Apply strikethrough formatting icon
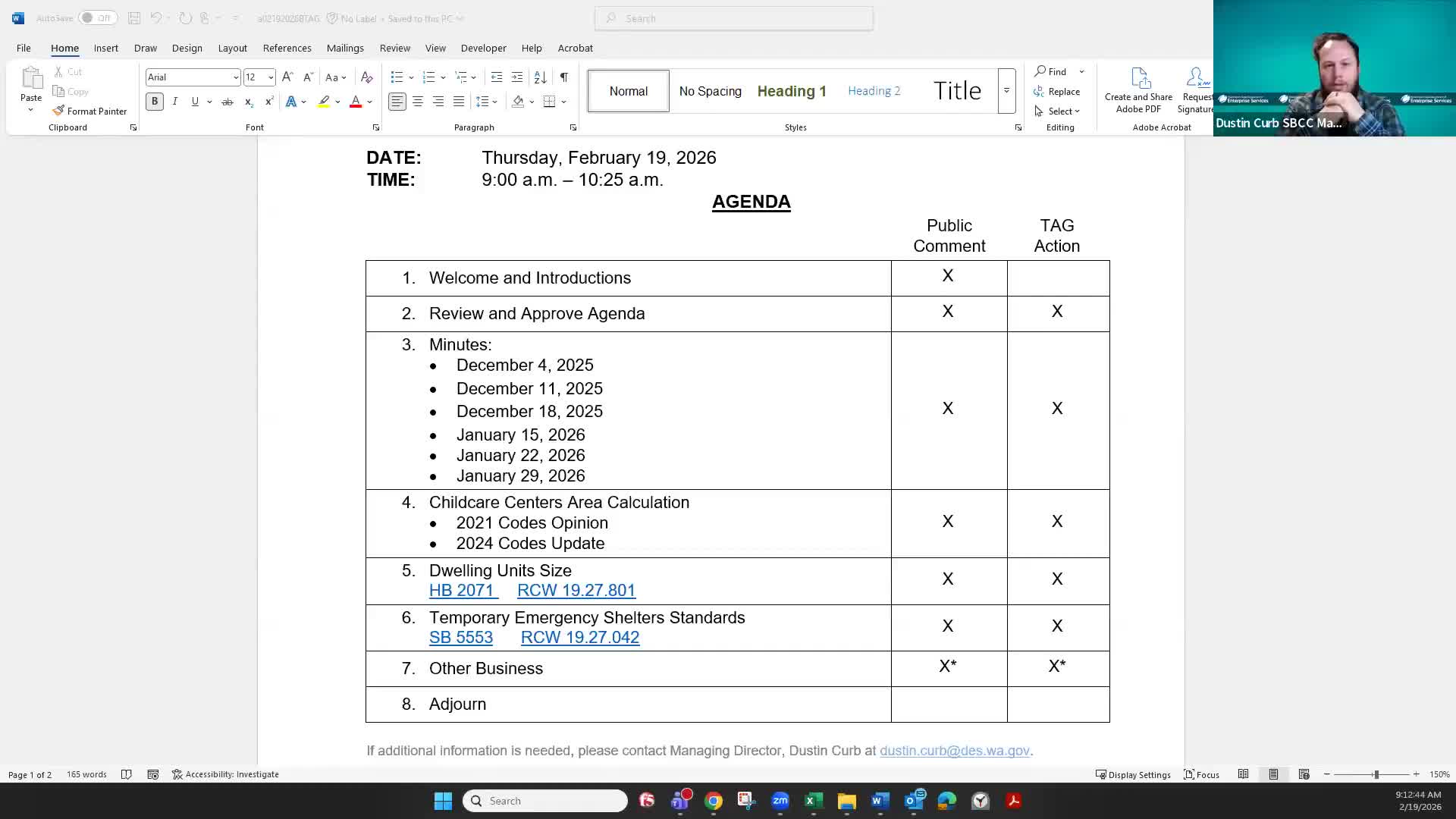The image size is (1456, 819). pos(227,102)
